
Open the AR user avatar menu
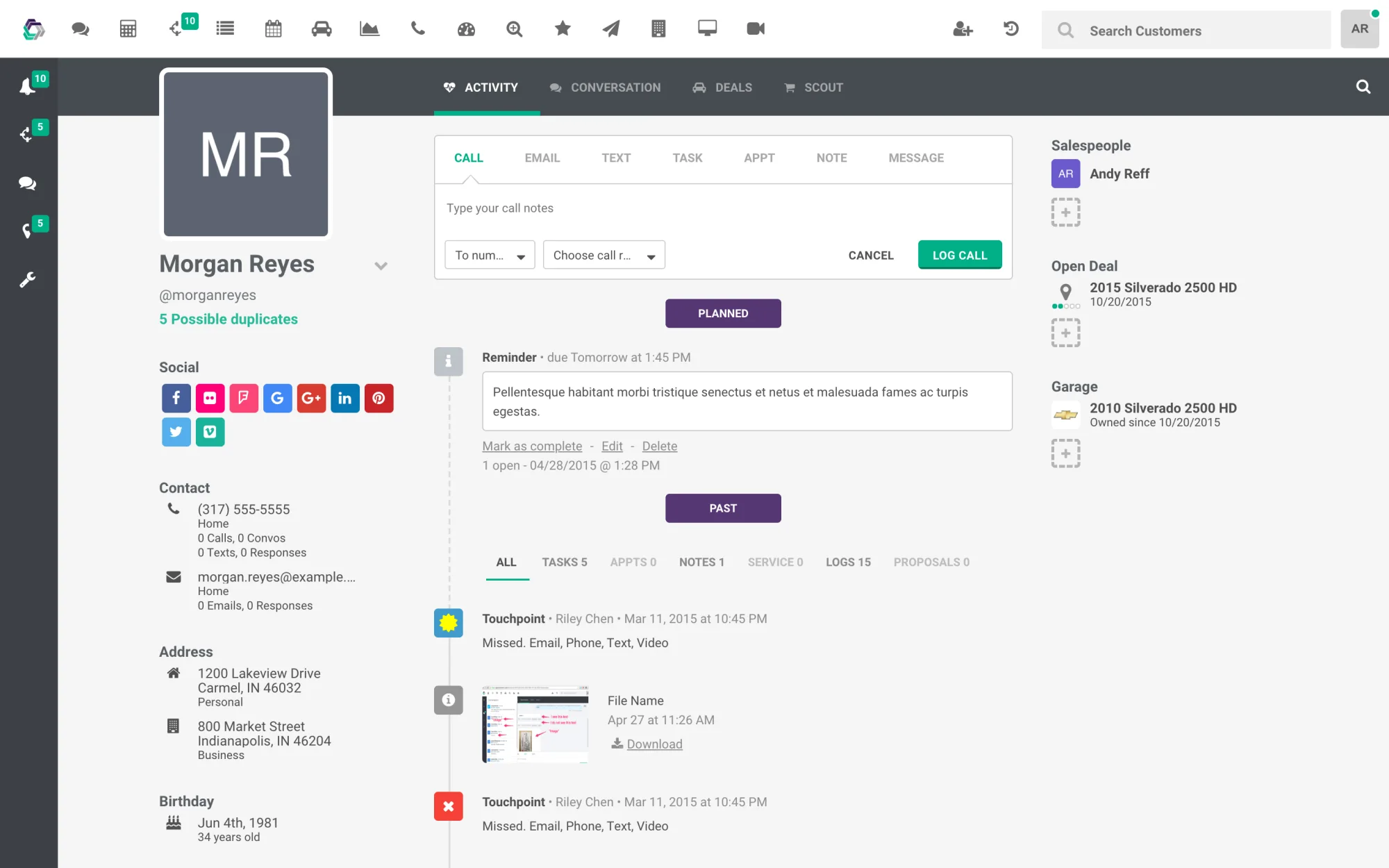(x=1359, y=29)
